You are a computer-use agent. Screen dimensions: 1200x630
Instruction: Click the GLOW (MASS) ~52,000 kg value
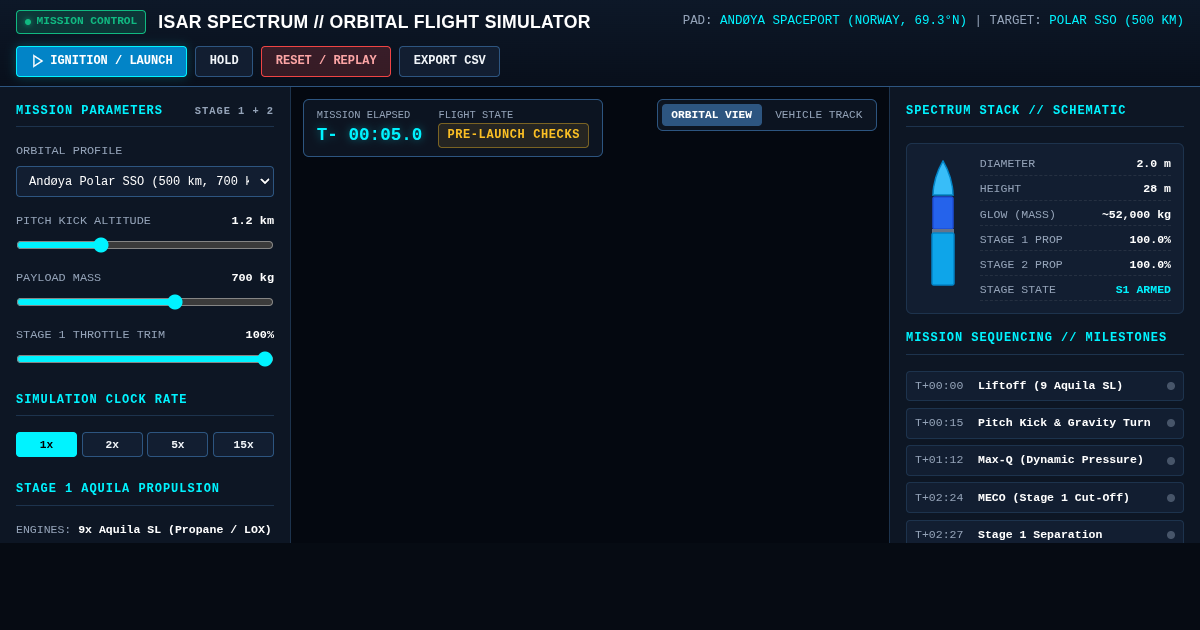[1136, 215]
